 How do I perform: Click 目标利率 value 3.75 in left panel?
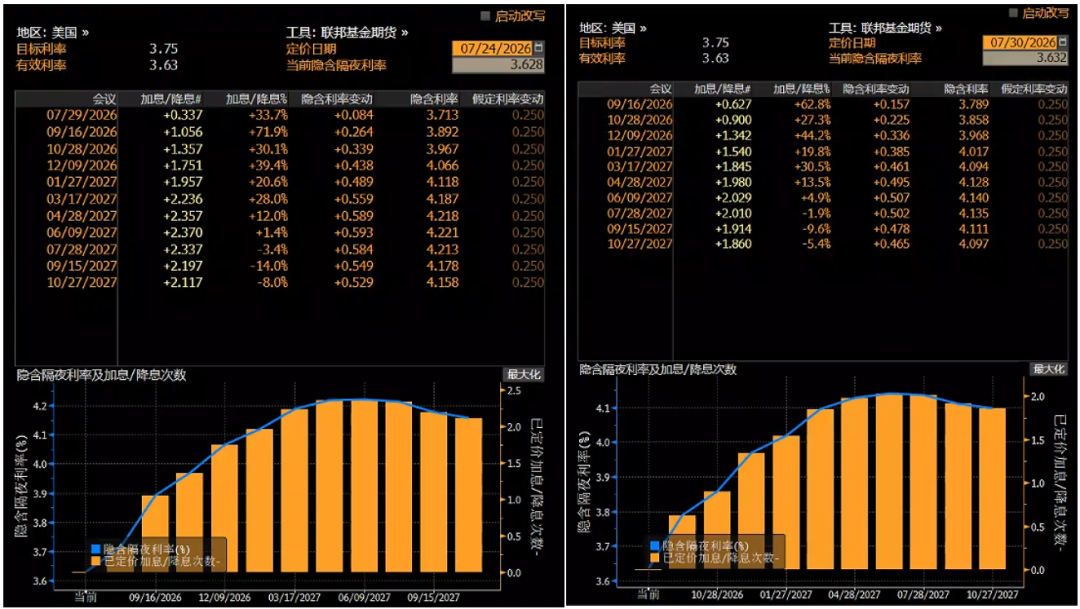coord(163,49)
